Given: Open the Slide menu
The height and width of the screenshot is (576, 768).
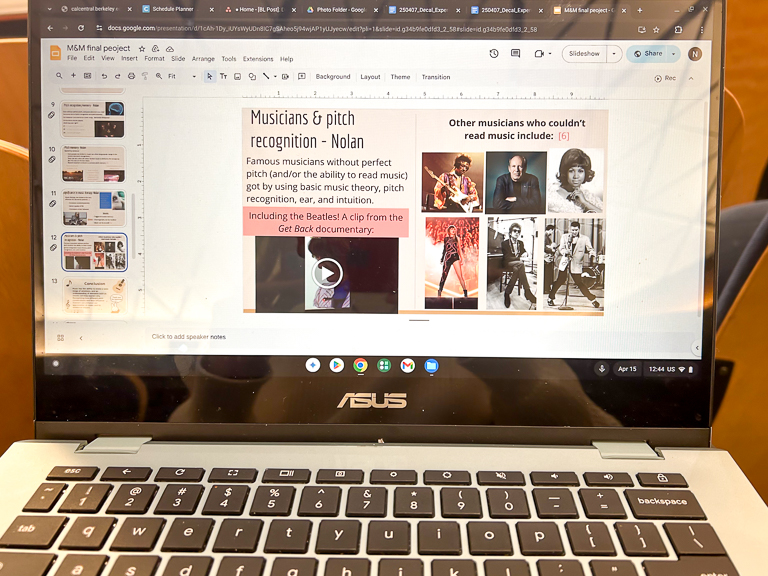Looking at the screenshot, I should coord(178,58).
